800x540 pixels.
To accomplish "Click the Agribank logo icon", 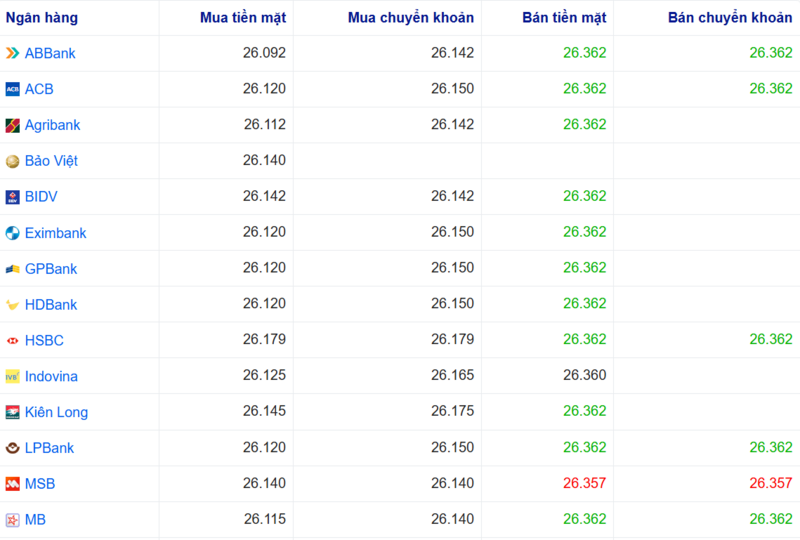I will pos(12,125).
